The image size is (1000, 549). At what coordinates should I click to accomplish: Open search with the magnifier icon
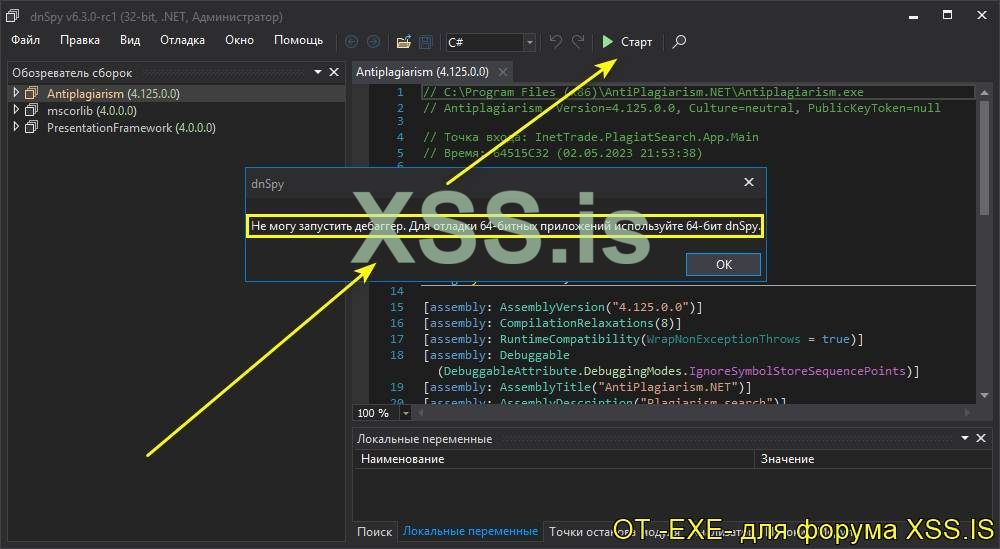679,42
